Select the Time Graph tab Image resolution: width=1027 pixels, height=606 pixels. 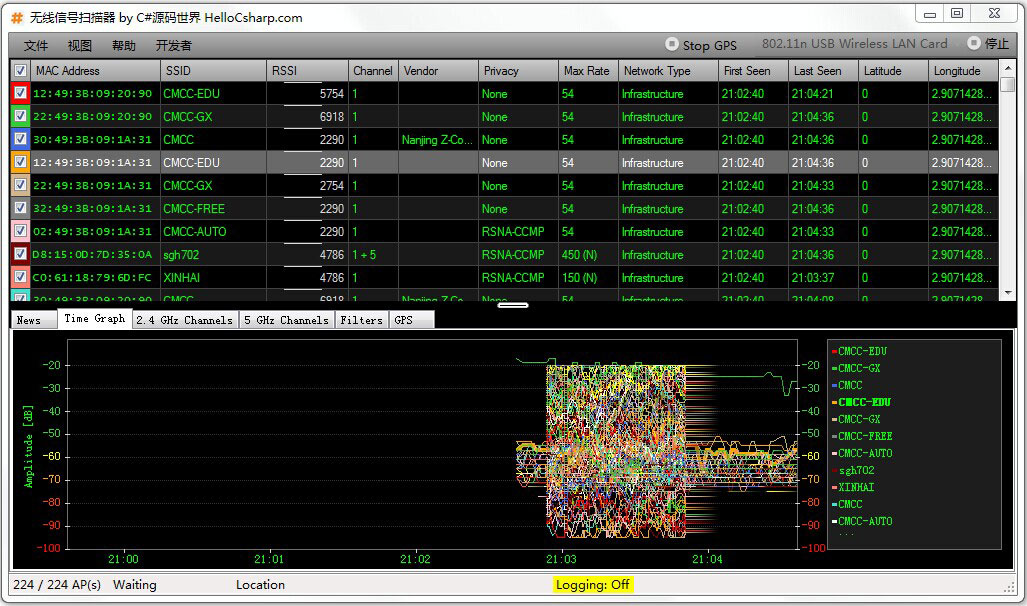94,318
